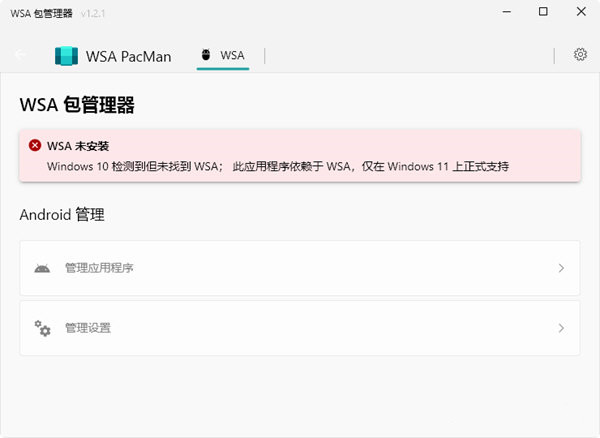
Task: Click the back arrow in header
Action: click(20, 54)
